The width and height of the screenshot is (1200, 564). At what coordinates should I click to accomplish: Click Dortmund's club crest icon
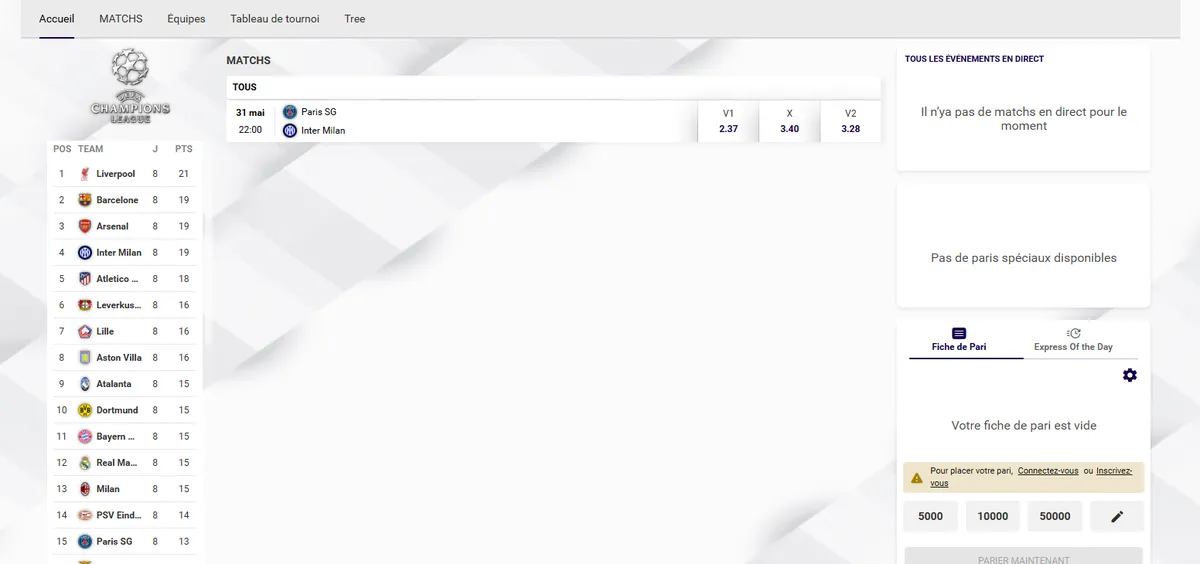85,410
